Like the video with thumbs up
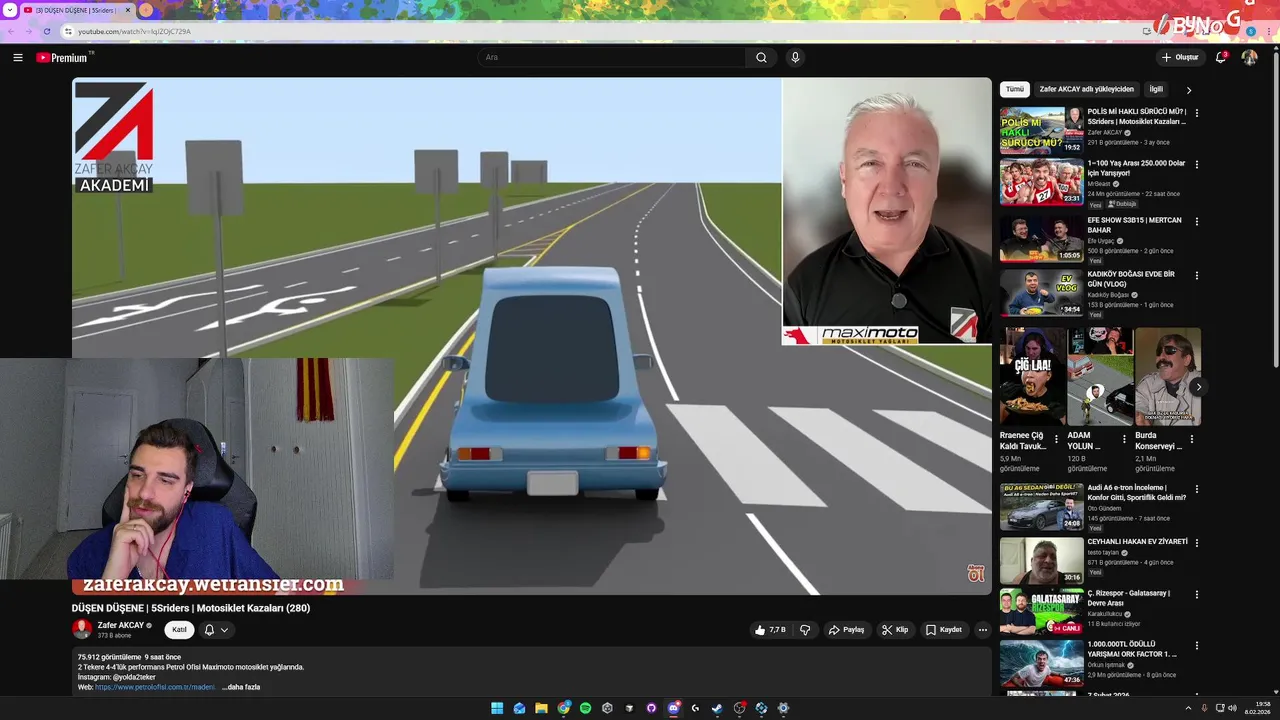This screenshot has height=720, width=1280. [770, 630]
